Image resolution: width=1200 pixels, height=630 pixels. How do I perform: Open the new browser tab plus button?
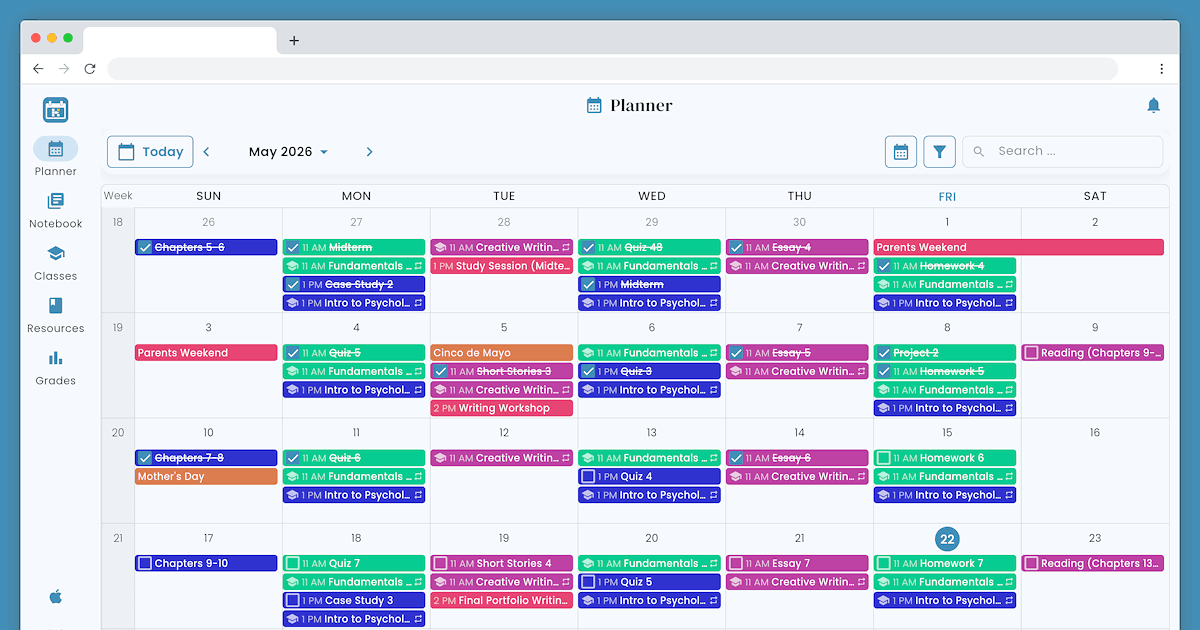(294, 41)
